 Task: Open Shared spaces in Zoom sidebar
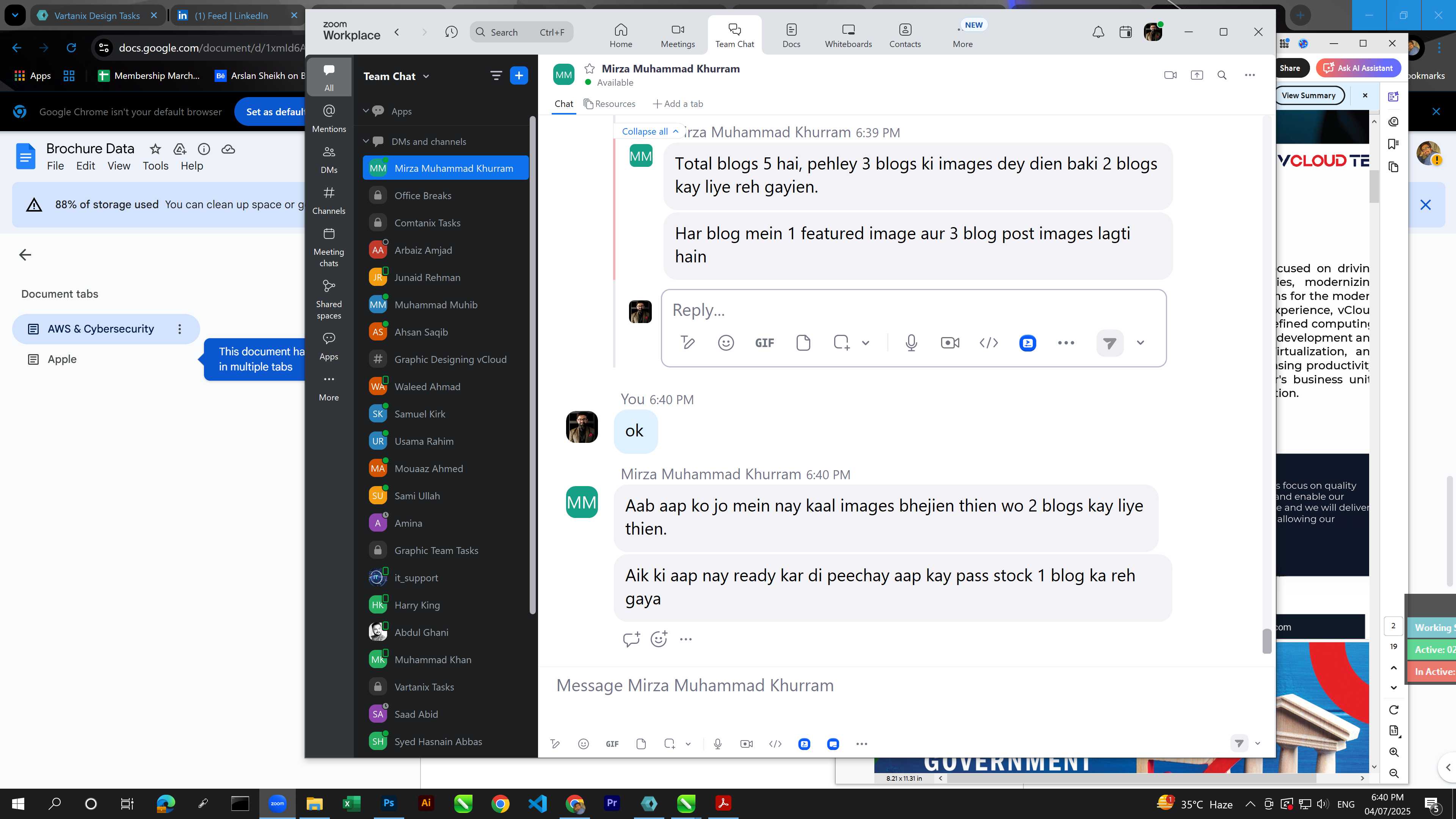pos(329,300)
